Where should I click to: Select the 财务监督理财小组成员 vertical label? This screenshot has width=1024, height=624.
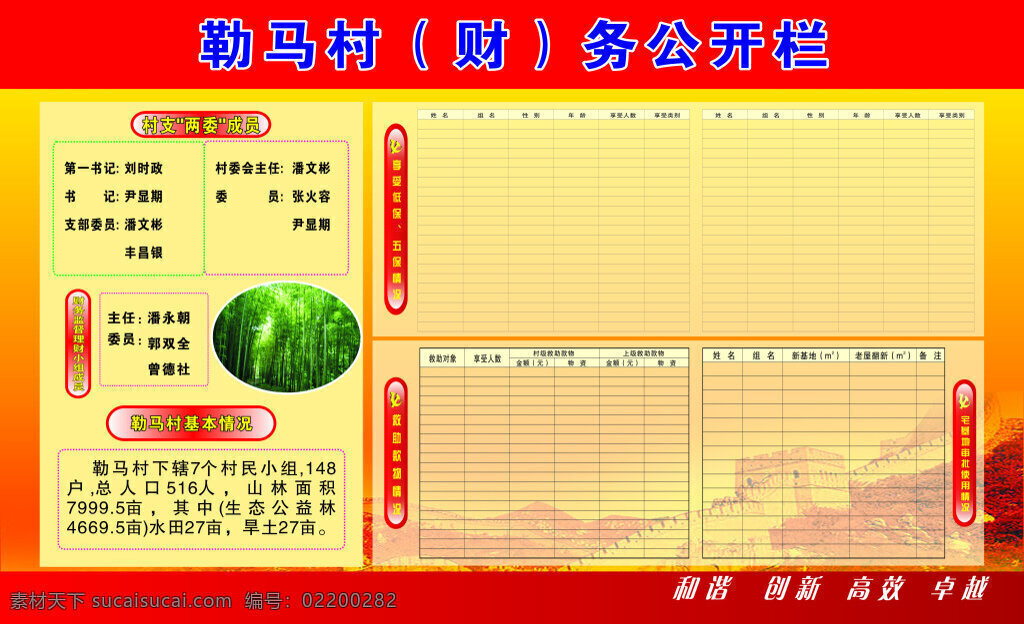point(78,343)
